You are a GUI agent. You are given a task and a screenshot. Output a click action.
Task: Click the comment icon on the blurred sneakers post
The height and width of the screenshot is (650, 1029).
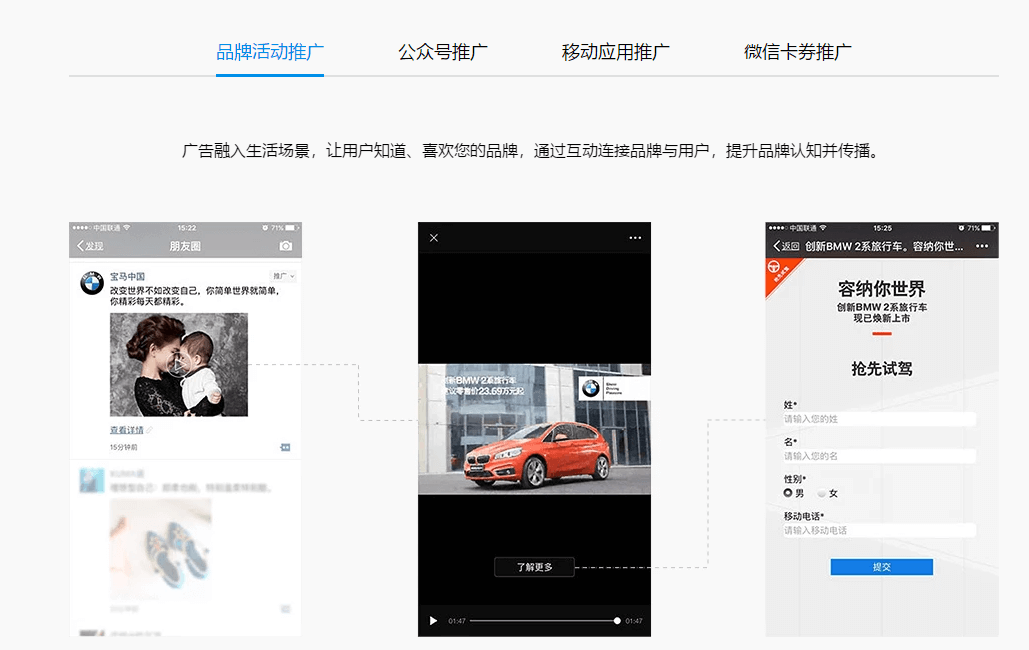click(x=285, y=609)
